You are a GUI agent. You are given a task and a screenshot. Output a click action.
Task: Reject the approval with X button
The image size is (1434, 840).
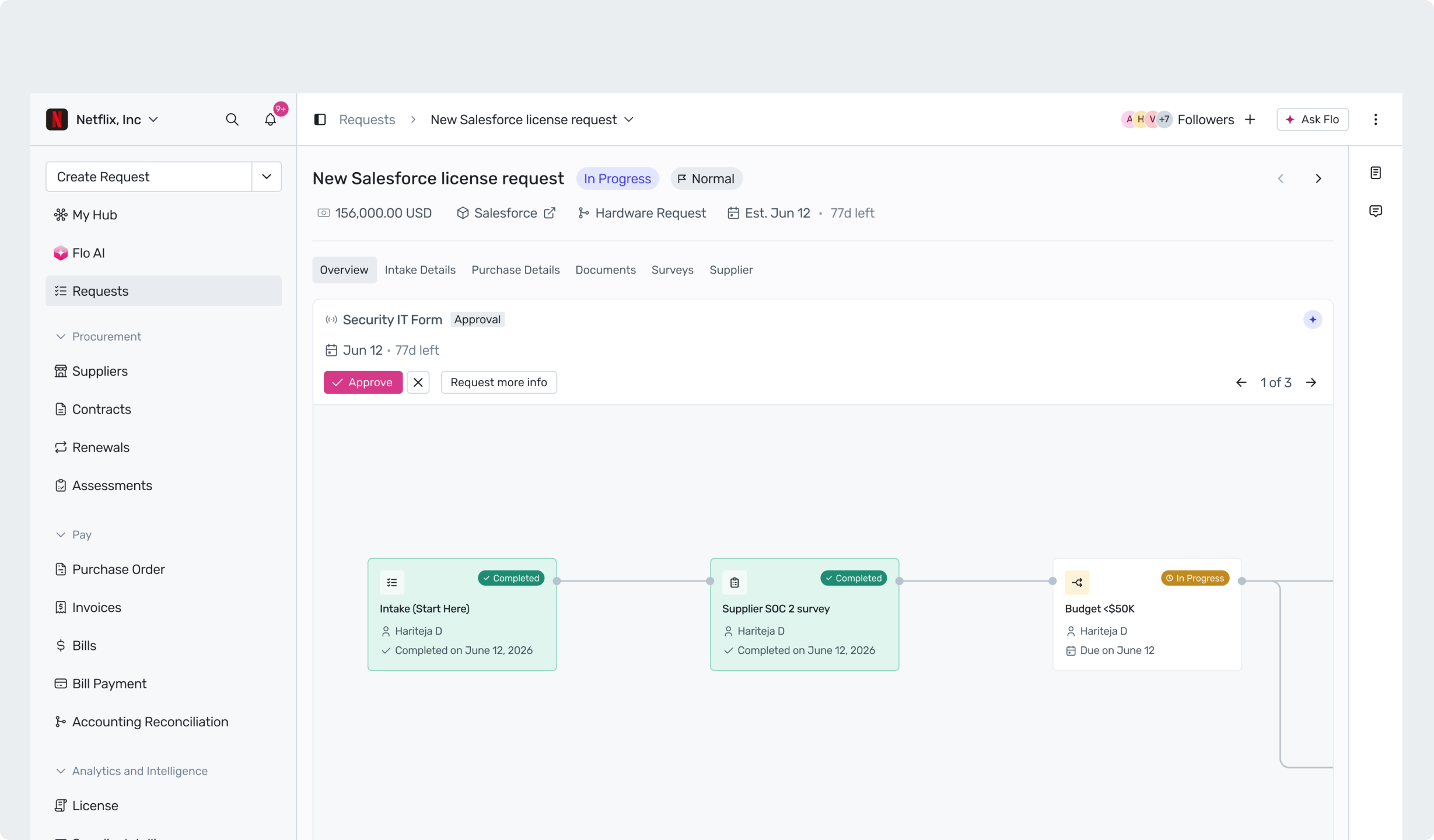pos(418,383)
